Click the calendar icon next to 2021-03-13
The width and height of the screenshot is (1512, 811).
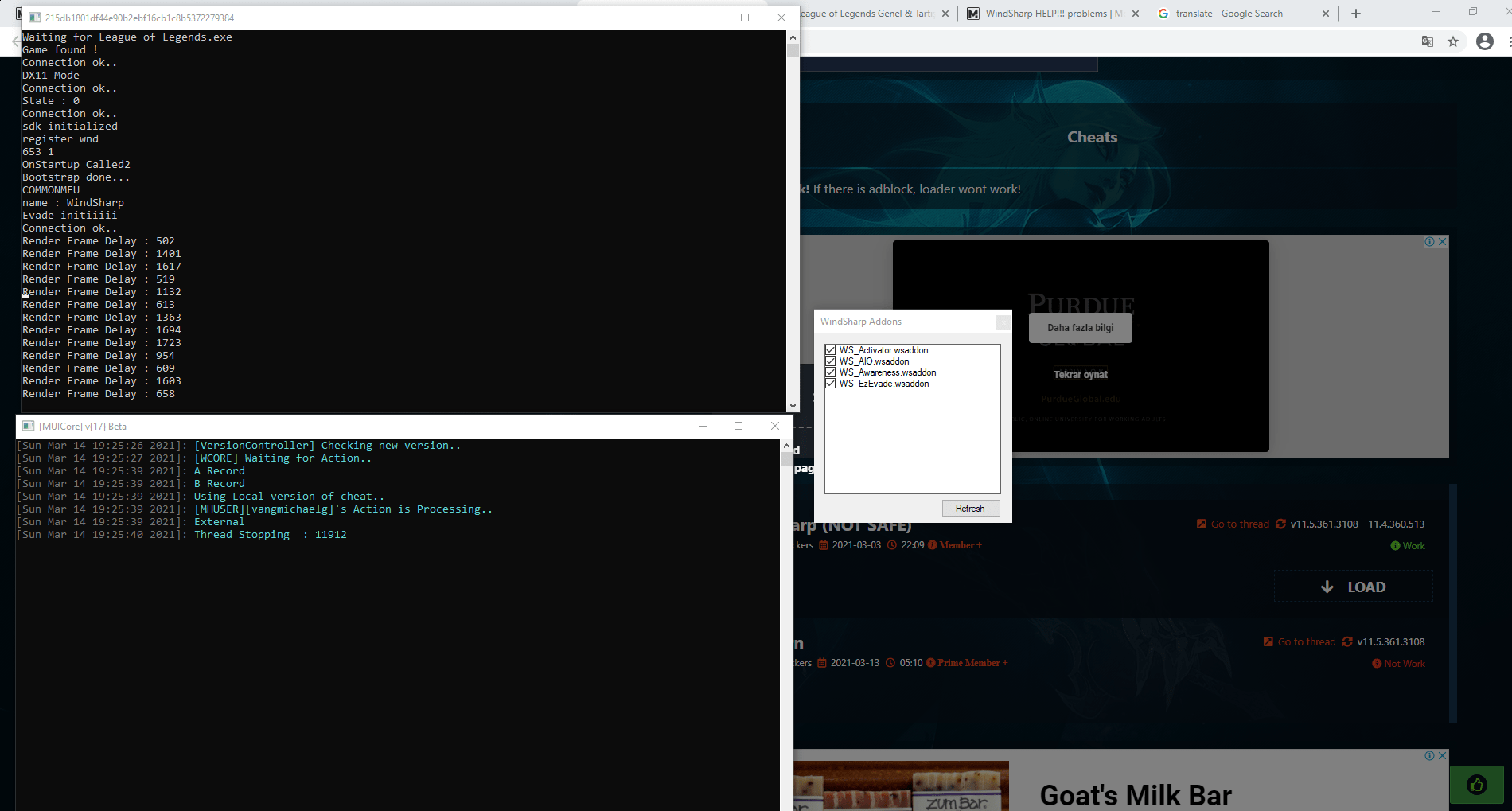click(822, 663)
